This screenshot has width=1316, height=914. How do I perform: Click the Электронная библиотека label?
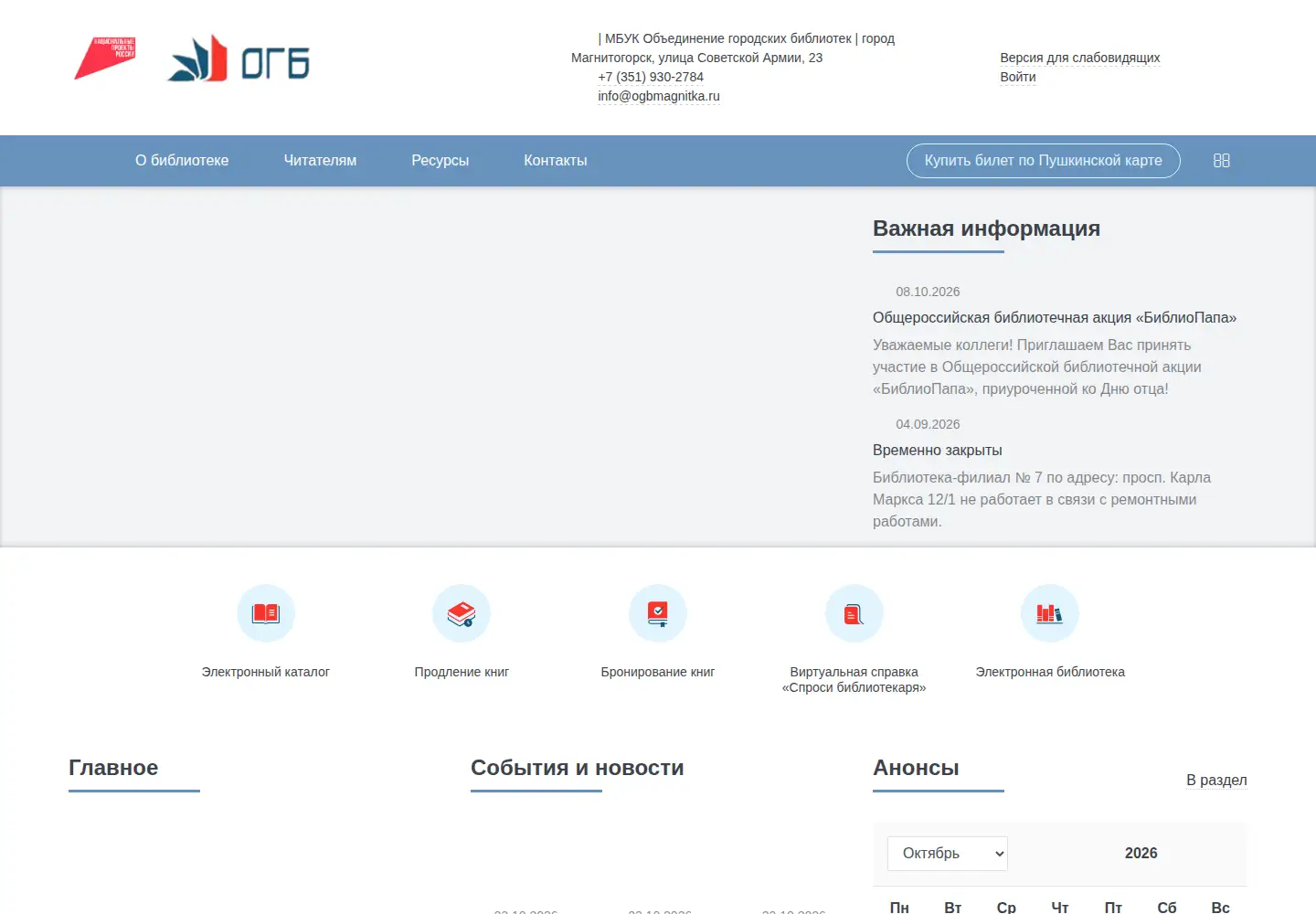[1050, 672]
